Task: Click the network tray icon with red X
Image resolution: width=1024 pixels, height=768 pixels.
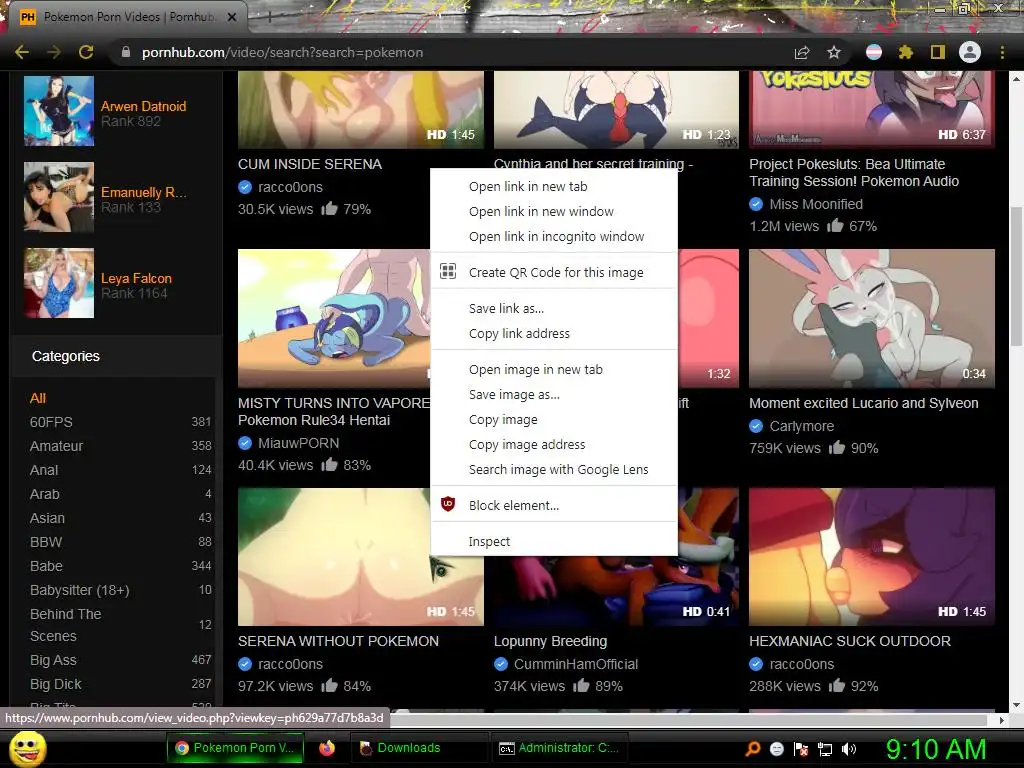Action: coord(801,748)
